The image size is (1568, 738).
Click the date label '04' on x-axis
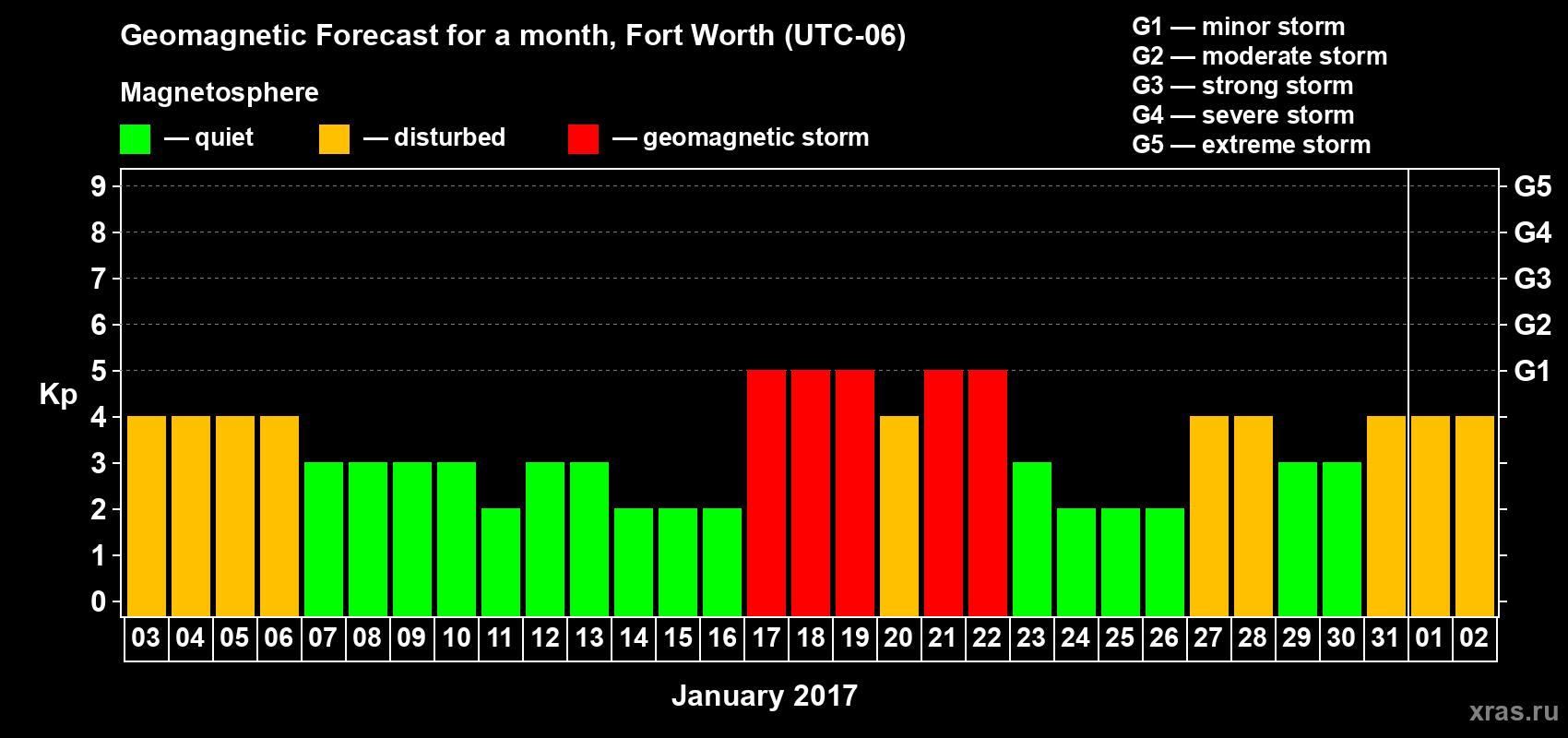190,638
